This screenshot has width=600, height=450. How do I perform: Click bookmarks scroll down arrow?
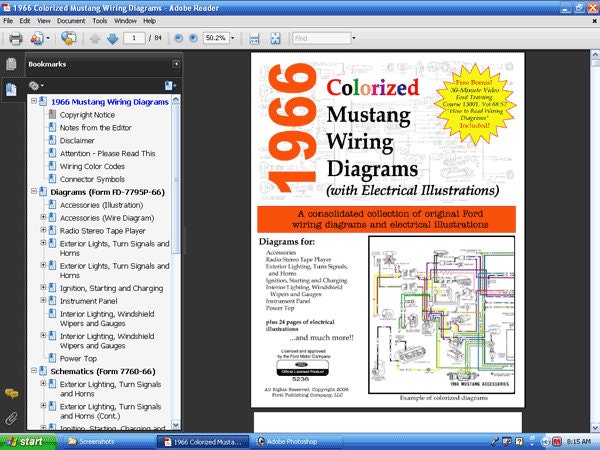pyautogui.click(x=176, y=425)
